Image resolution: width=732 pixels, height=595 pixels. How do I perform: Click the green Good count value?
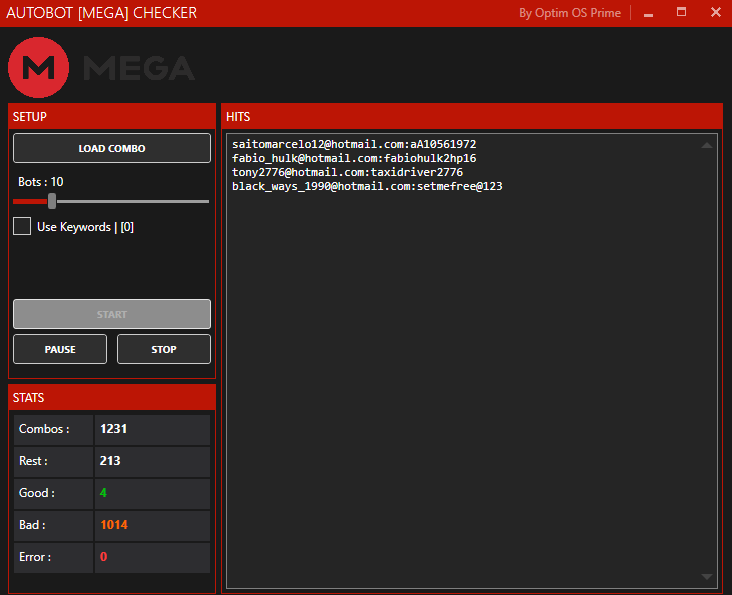[103, 493]
